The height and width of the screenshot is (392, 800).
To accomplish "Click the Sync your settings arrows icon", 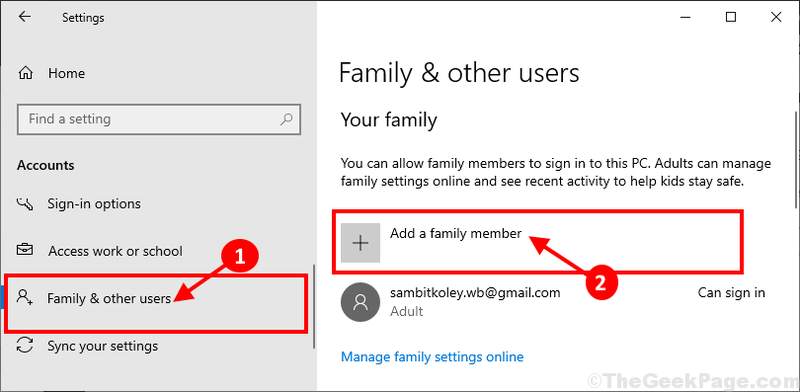I will 24,346.
